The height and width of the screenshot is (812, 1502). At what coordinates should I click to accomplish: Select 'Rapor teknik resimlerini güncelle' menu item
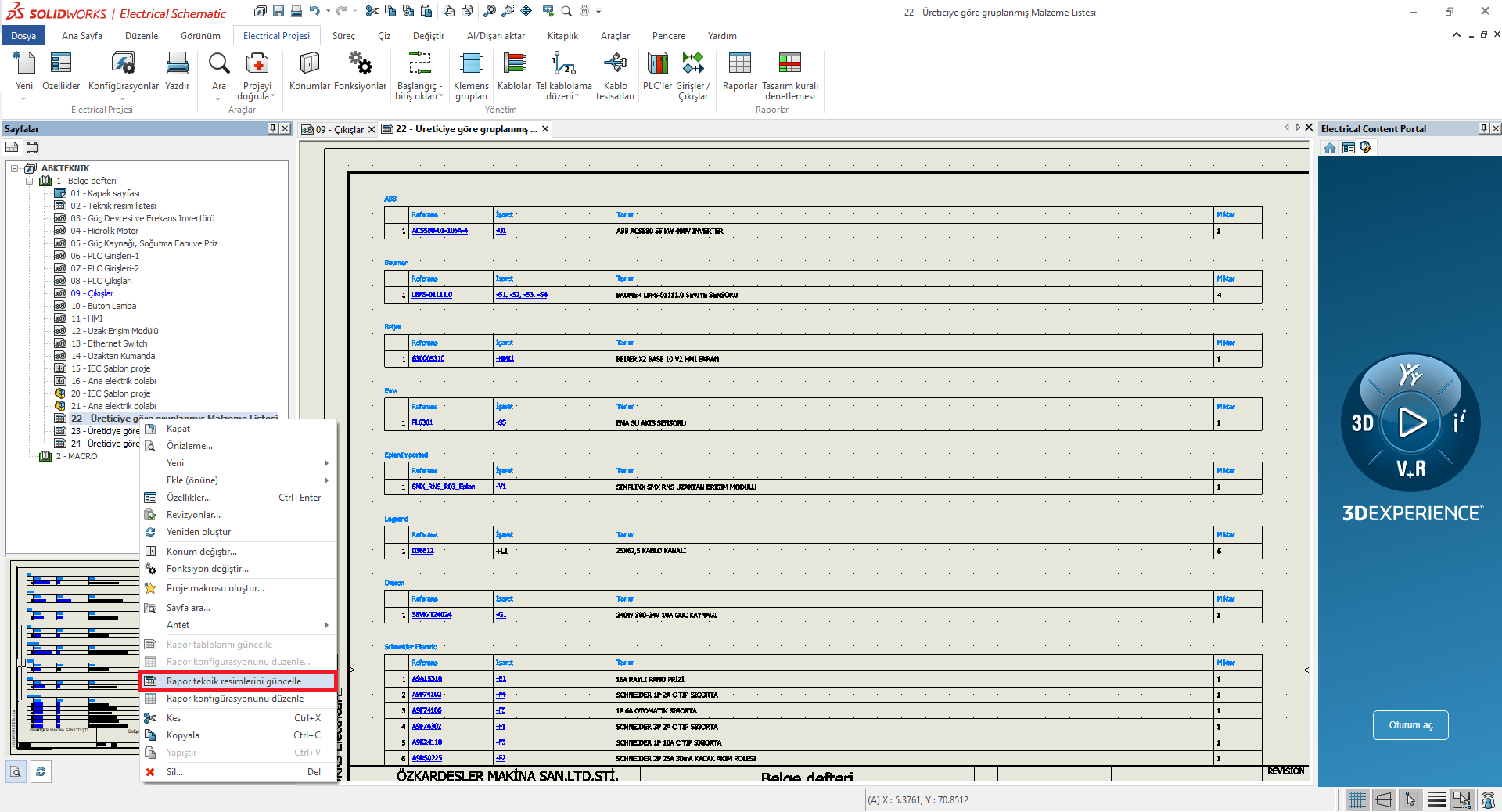tap(234, 681)
